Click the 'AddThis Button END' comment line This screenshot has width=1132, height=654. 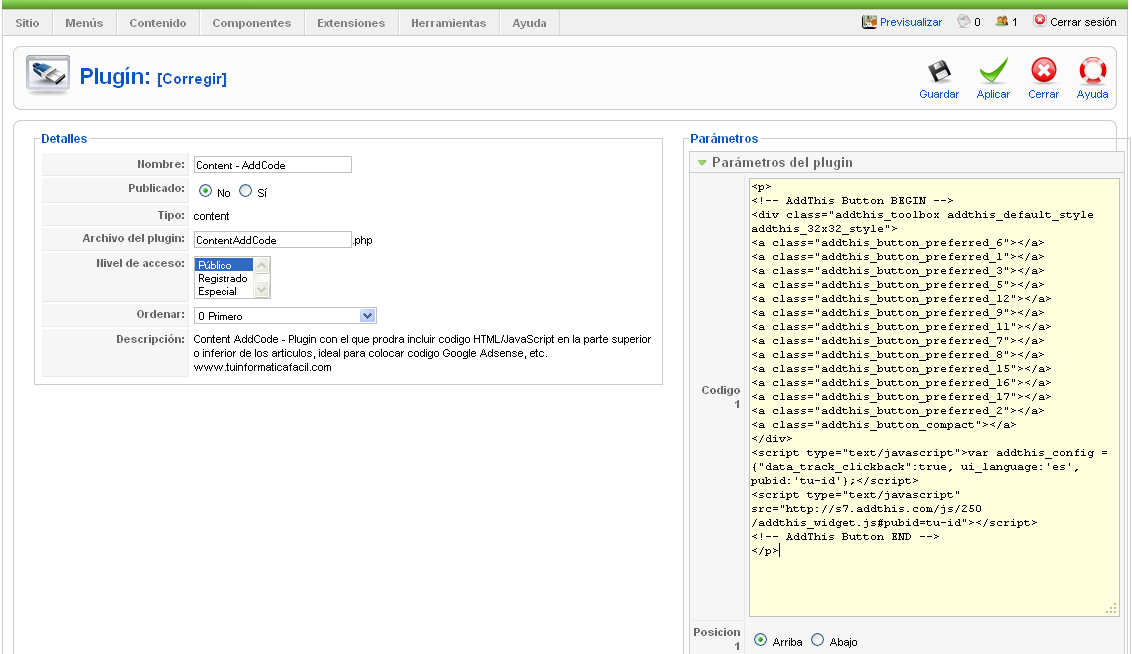(x=845, y=537)
